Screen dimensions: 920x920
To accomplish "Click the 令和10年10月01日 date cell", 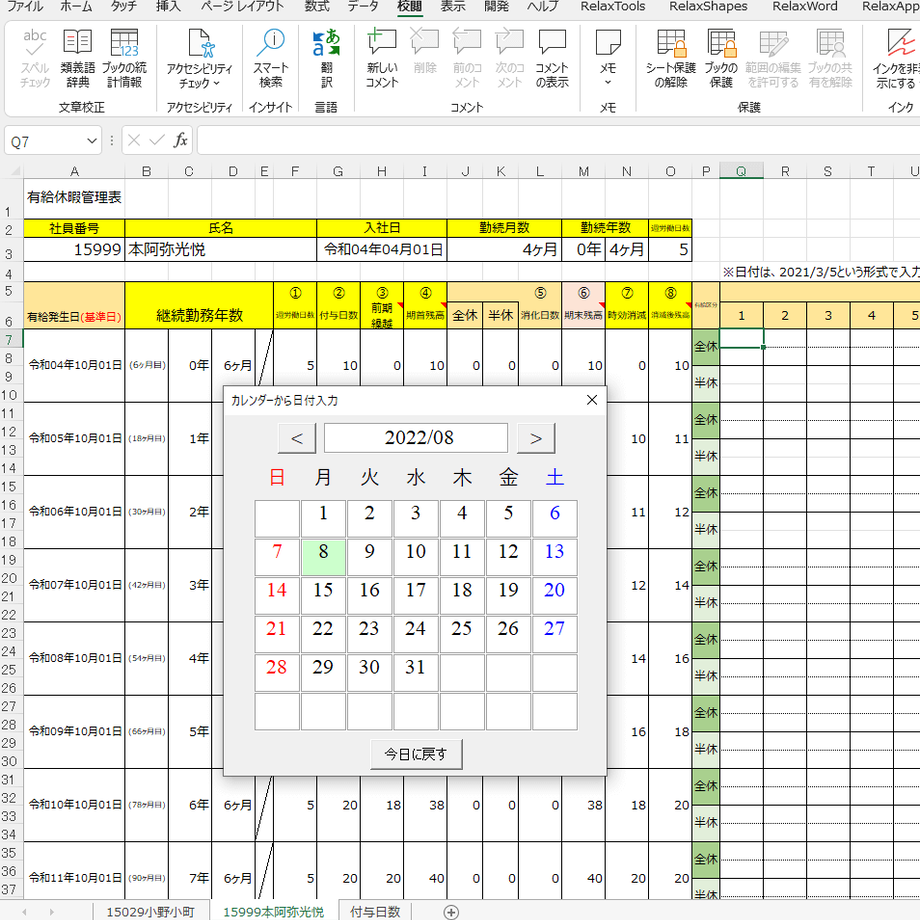I will (74, 804).
